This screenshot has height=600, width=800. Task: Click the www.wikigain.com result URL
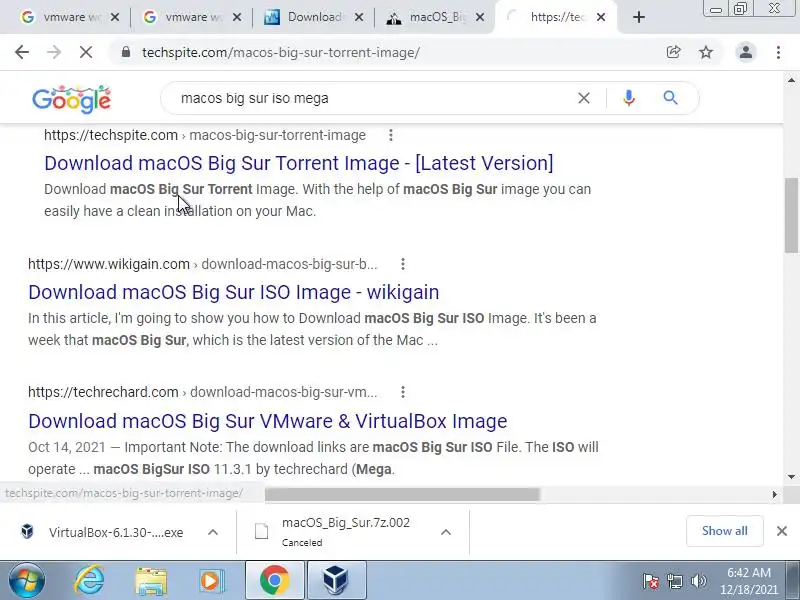tap(203, 264)
